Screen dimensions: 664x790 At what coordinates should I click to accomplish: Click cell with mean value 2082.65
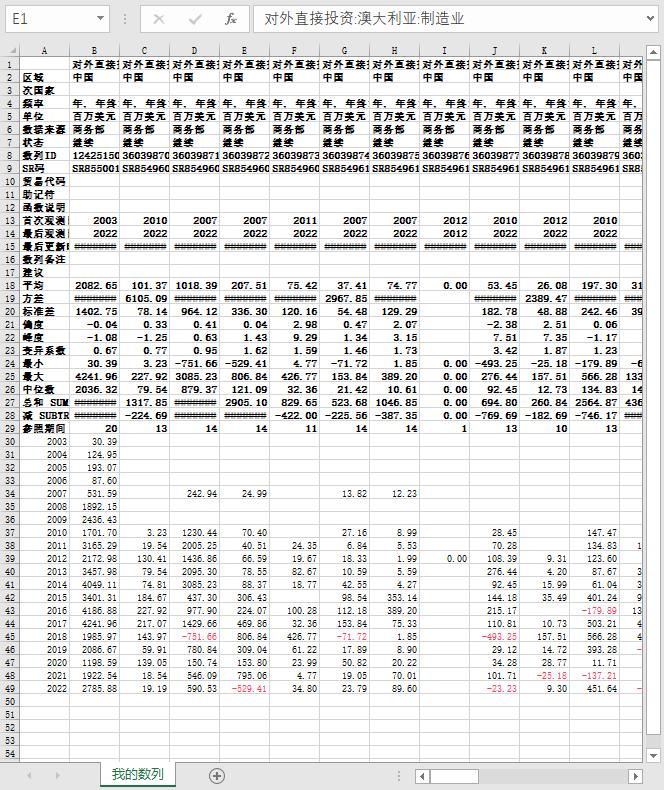point(94,286)
